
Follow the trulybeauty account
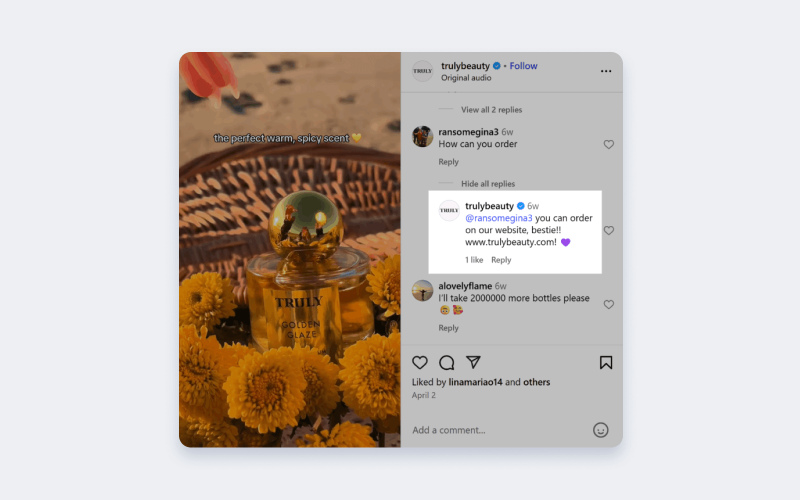[x=523, y=66]
